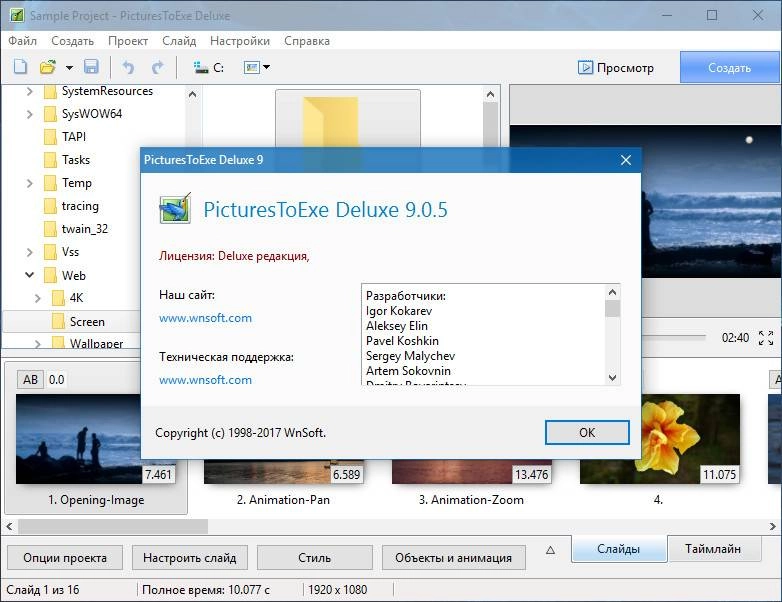
Task: Open the Создать menu
Action: click(x=72, y=41)
